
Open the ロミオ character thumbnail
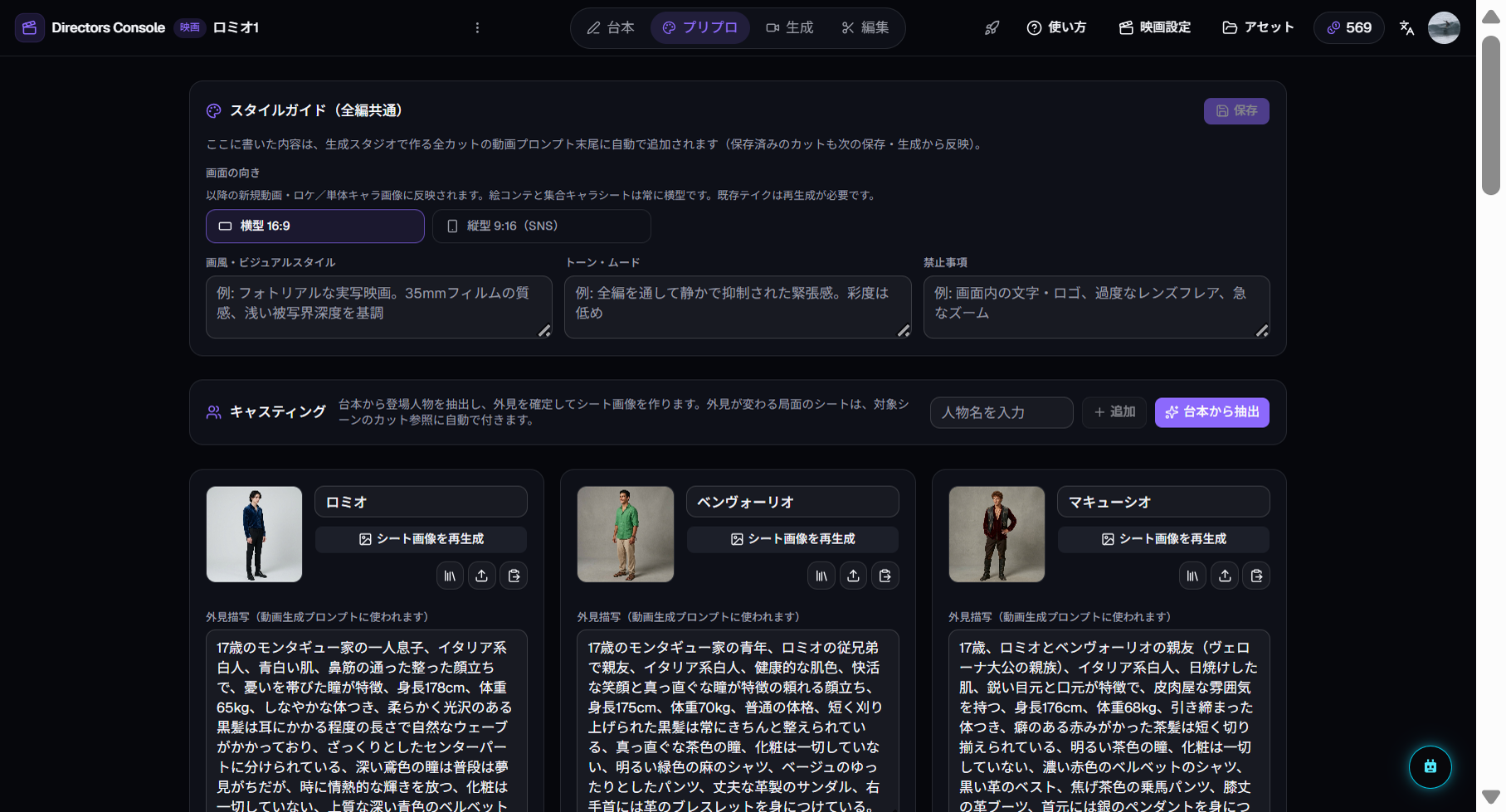pos(254,534)
